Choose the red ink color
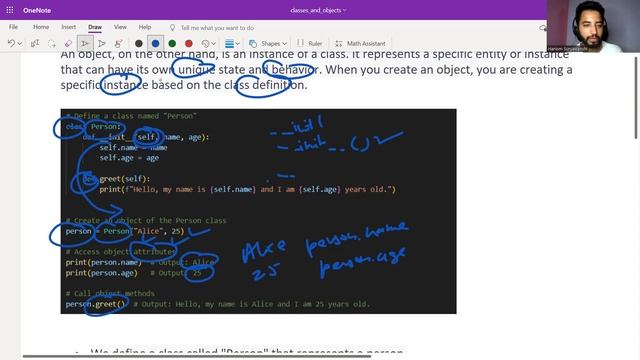 [x=189, y=43]
